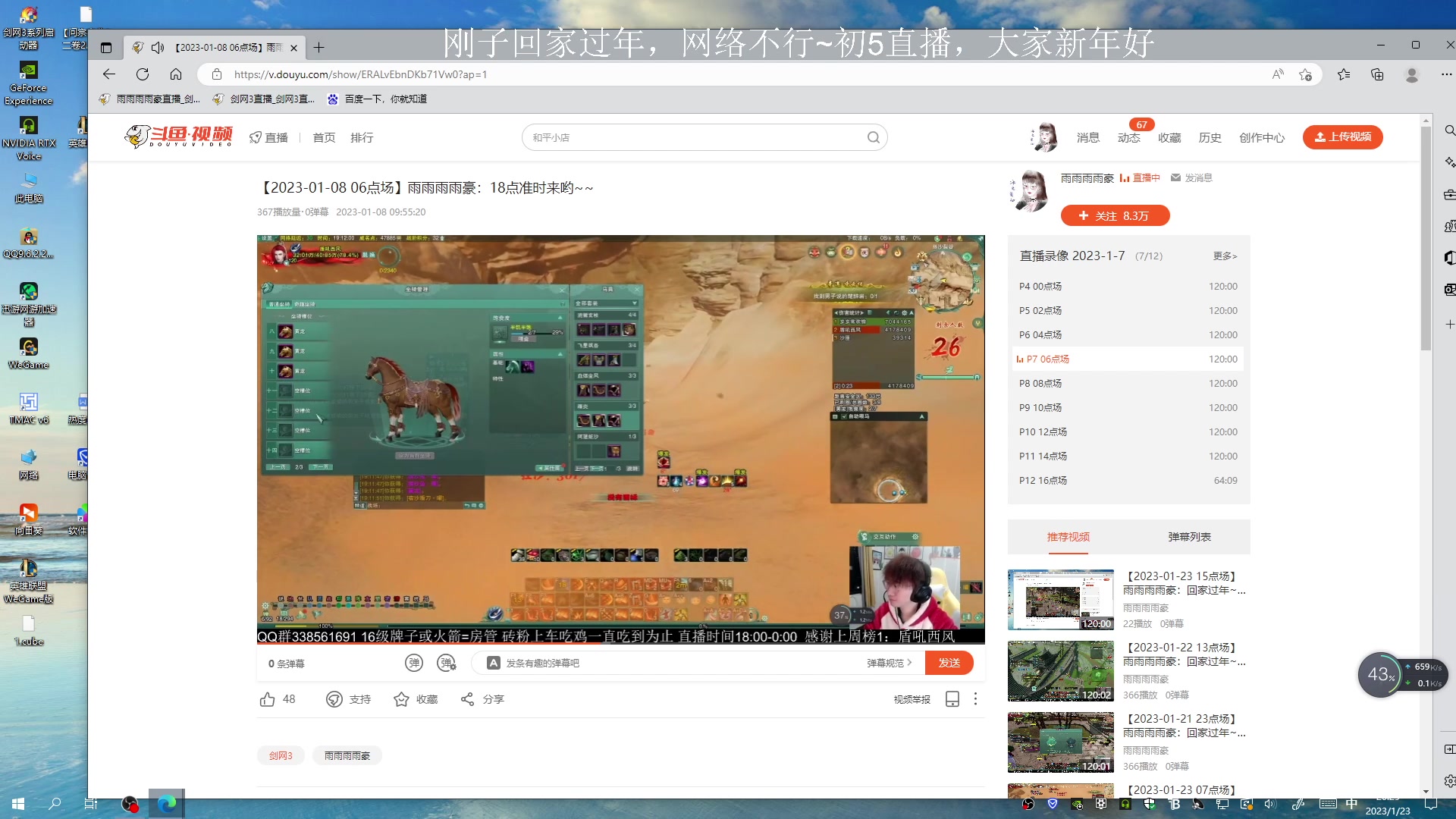1456x819 pixels.
Task: Open 弹幕规范 danmaku rules
Action: tap(889, 663)
